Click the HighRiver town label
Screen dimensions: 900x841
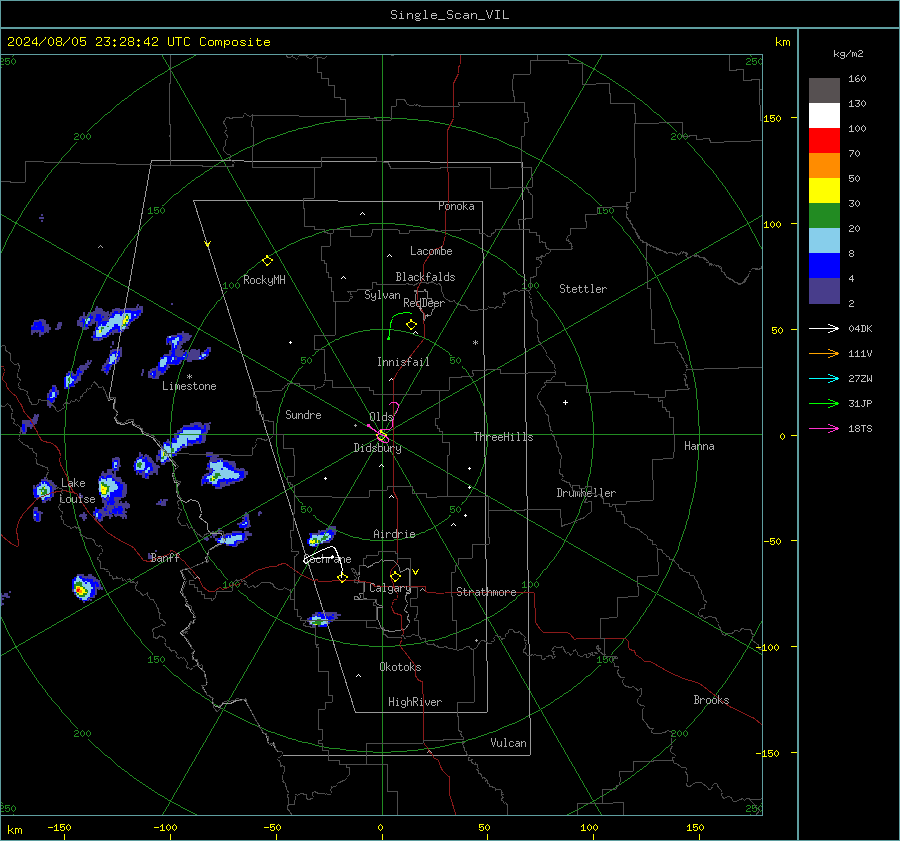coord(415,702)
